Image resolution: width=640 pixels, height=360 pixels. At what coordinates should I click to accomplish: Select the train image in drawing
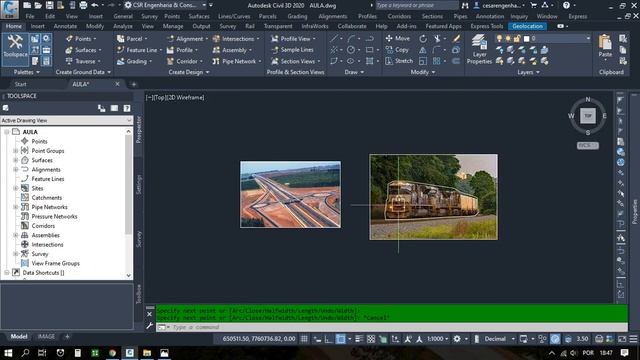(x=433, y=197)
